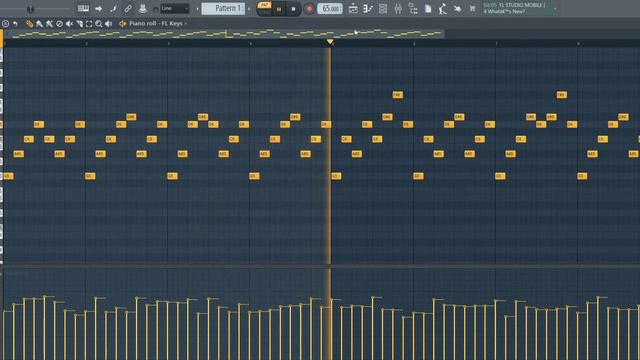Screen dimensions: 640x360
Task: Click the stamp icon in top toolbar
Action: [142, 8]
